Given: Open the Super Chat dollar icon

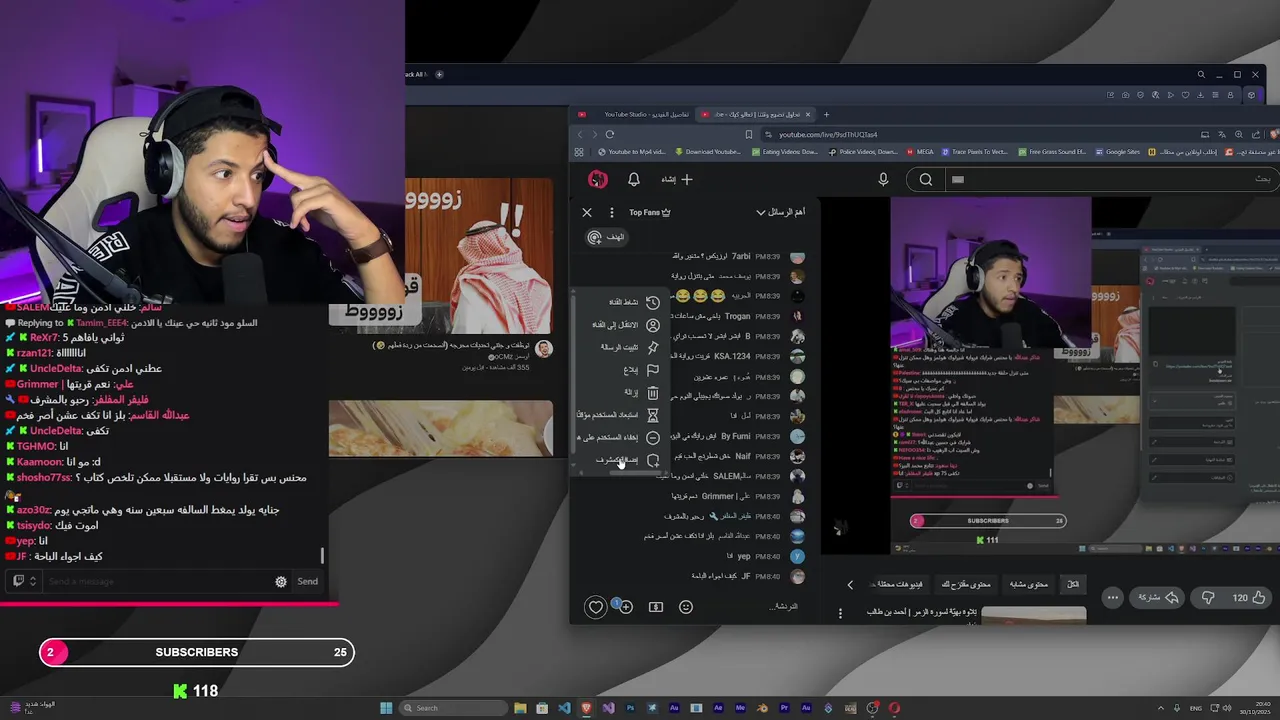Looking at the screenshot, I should pos(656,607).
